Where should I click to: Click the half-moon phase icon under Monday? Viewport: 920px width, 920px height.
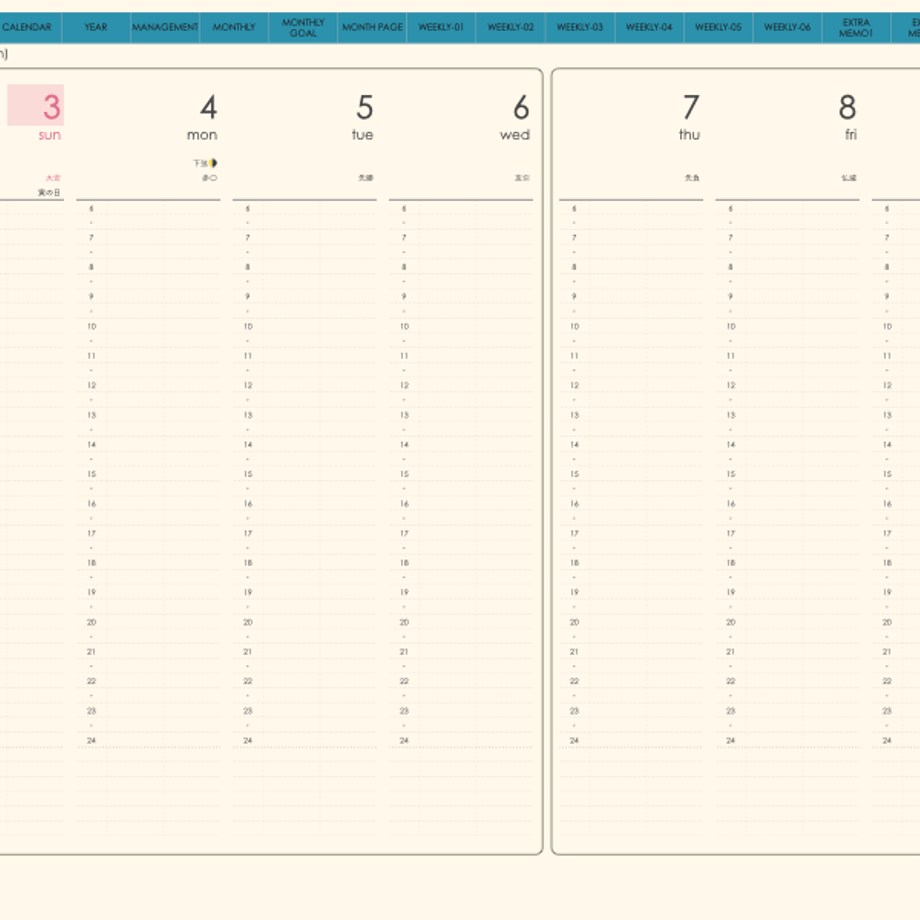coord(214,163)
